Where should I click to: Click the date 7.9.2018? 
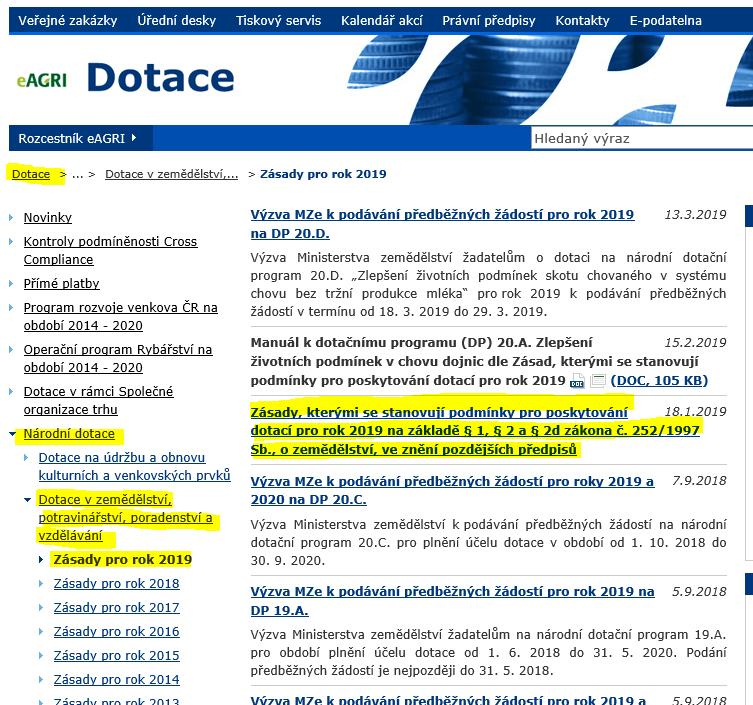[x=699, y=481]
